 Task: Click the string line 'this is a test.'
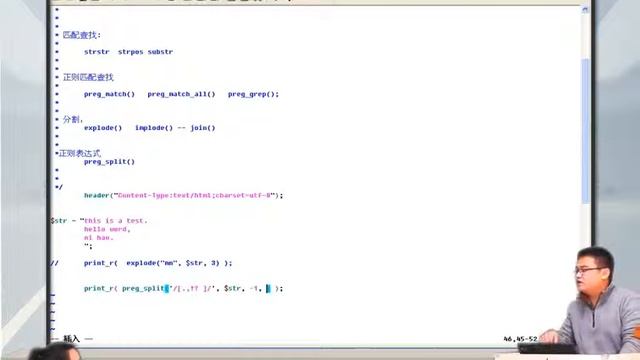click(116, 221)
